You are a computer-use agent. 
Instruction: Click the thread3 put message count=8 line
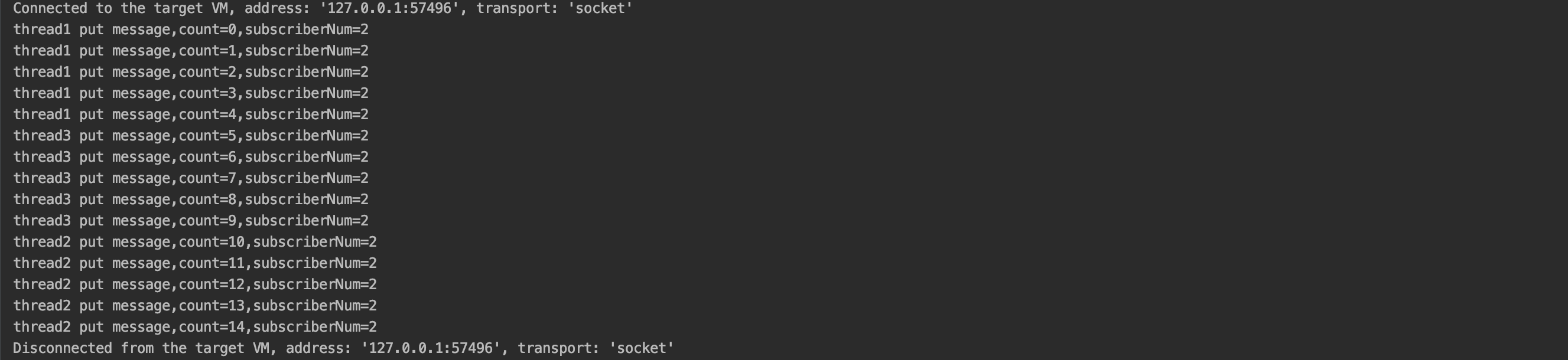click(x=190, y=200)
